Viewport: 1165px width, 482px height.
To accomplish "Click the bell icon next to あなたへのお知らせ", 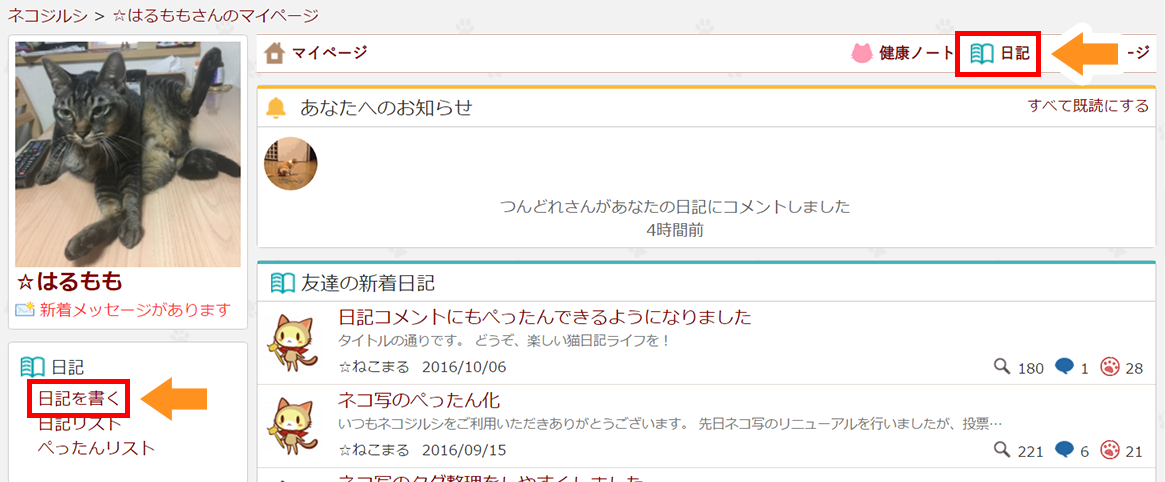I will point(277,108).
